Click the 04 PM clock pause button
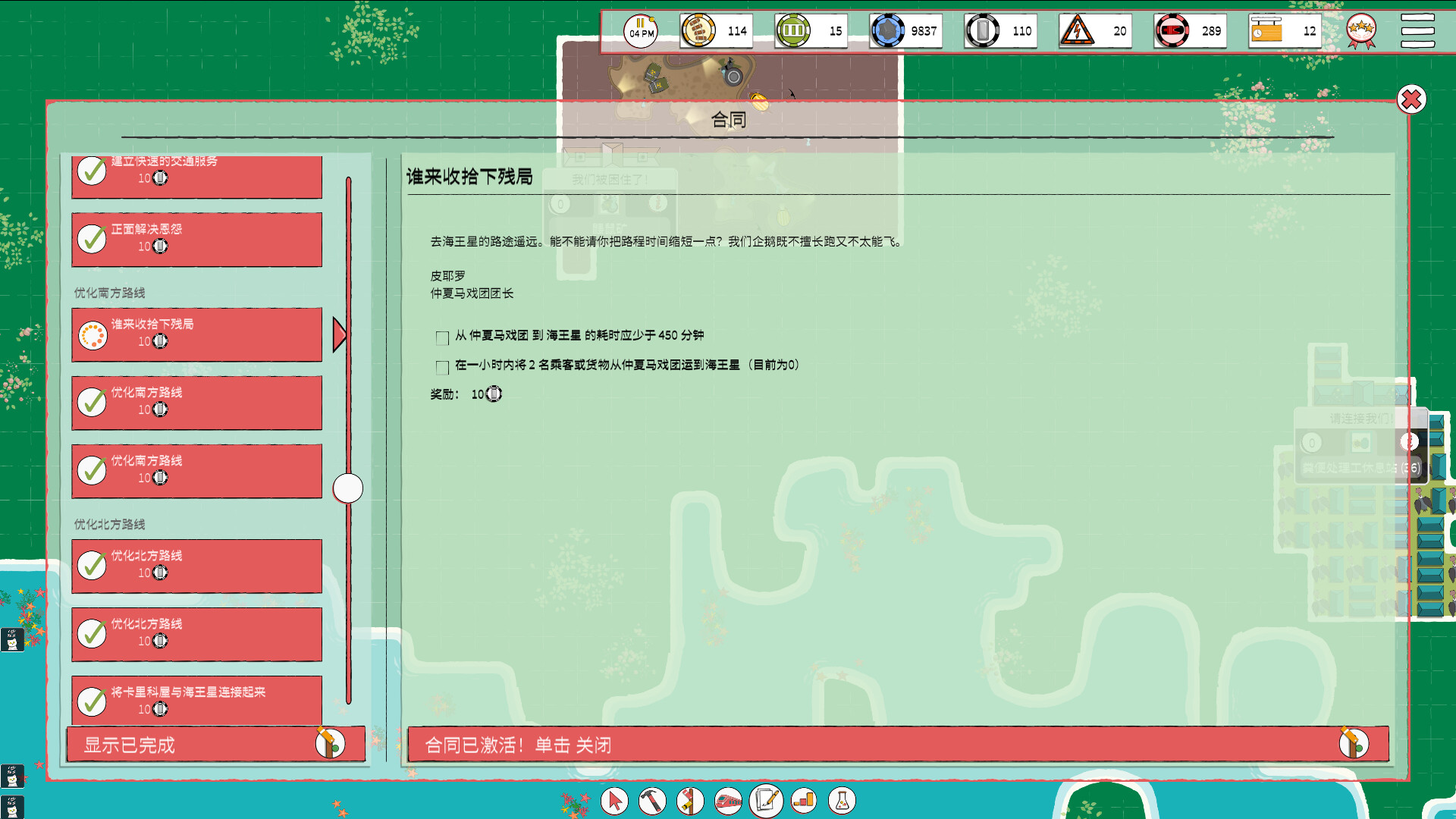Screen dimensions: 1456x819 641,31
